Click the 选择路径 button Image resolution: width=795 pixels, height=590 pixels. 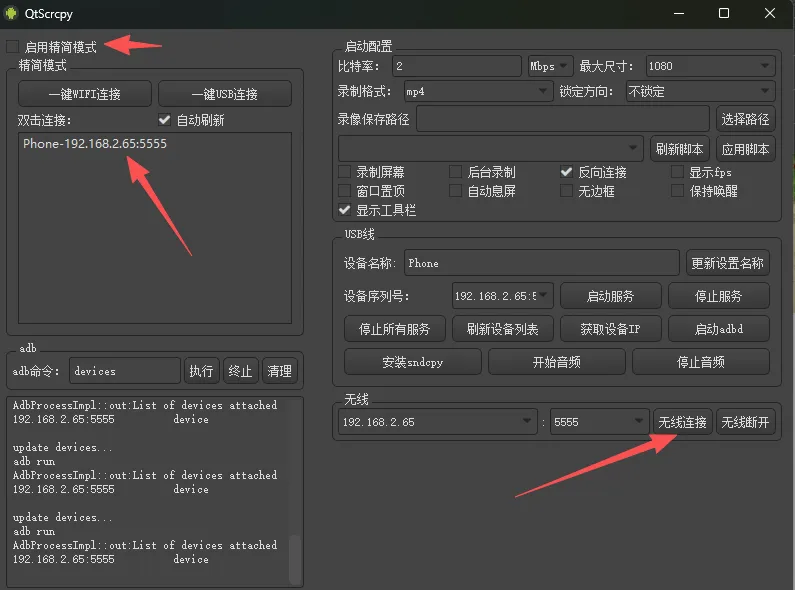(745, 119)
